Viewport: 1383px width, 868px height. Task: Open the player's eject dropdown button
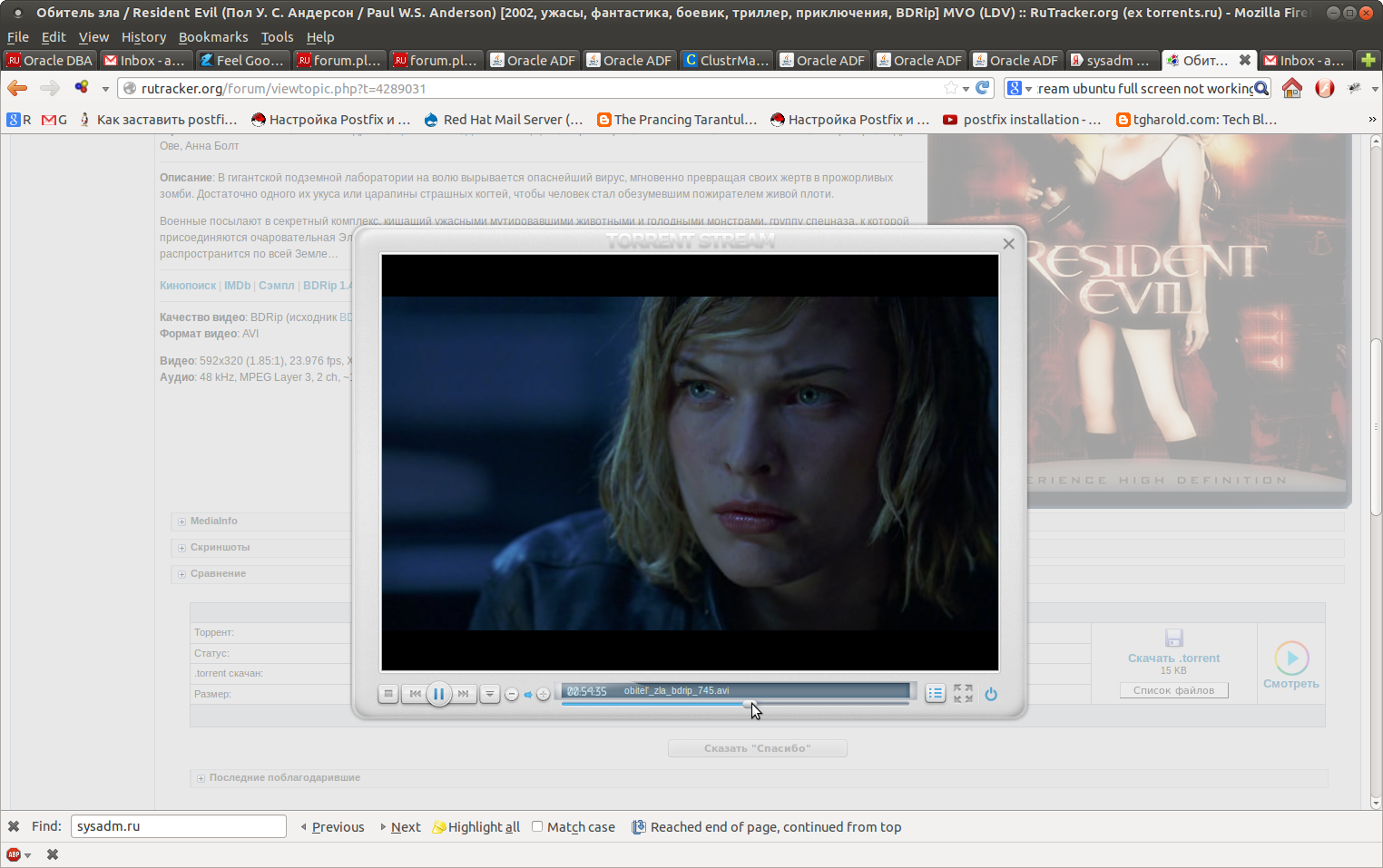(x=489, y=694)
